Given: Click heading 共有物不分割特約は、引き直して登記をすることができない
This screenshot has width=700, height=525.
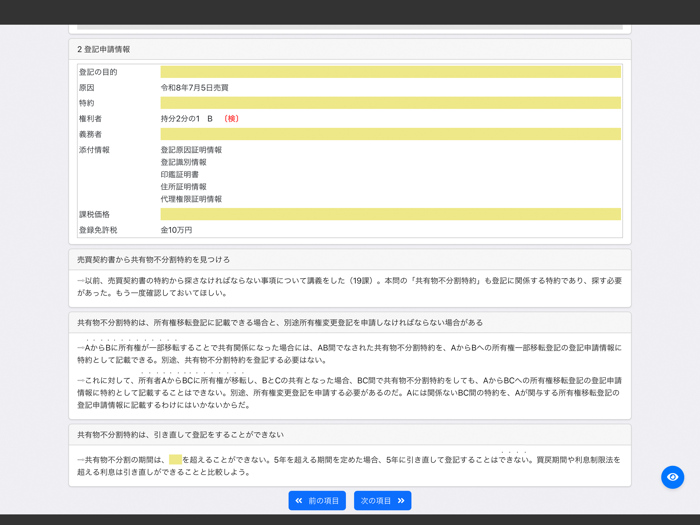Looking at the screenshot, I should [180, 434].
